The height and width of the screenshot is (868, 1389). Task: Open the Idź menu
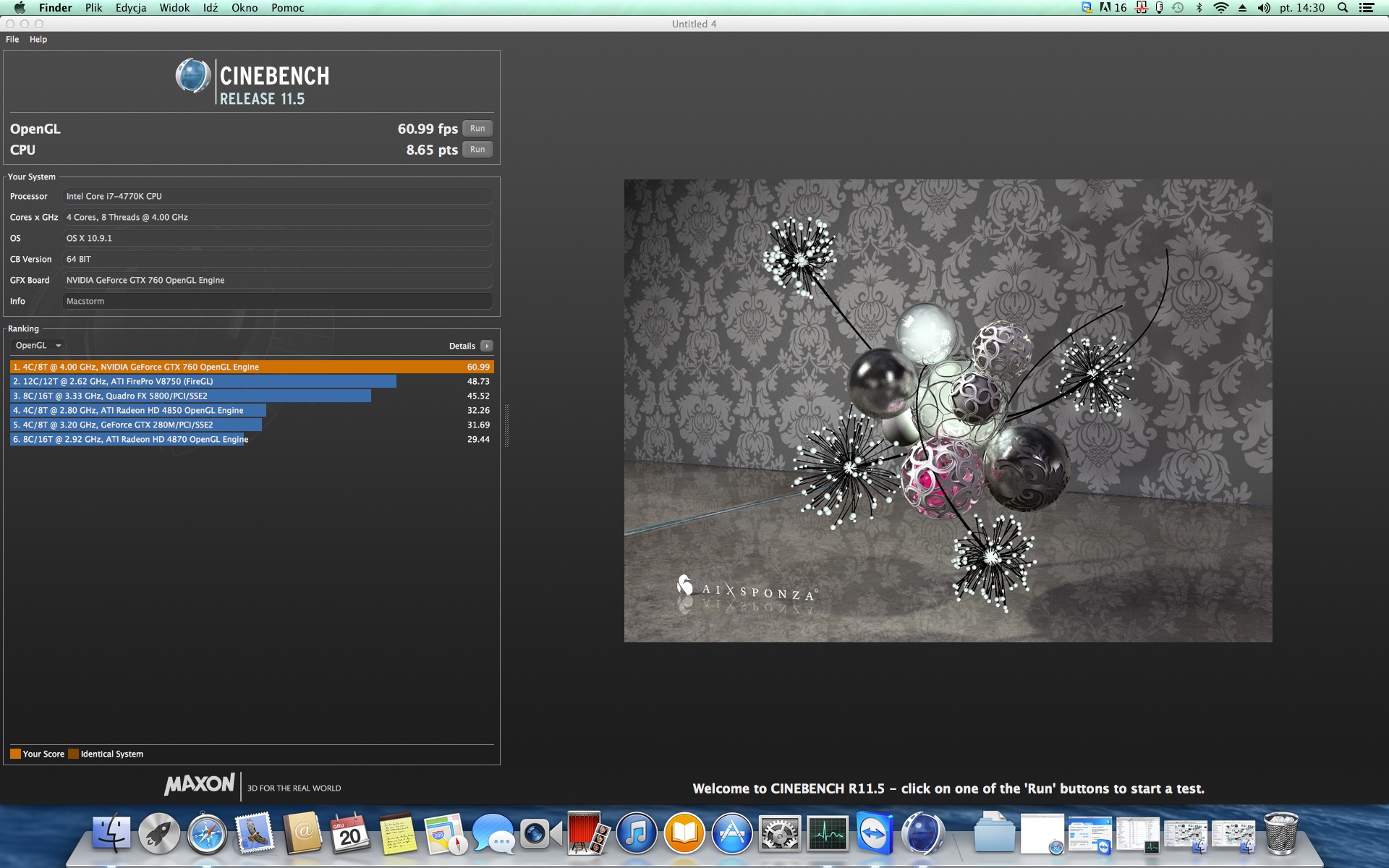point(211,8)
